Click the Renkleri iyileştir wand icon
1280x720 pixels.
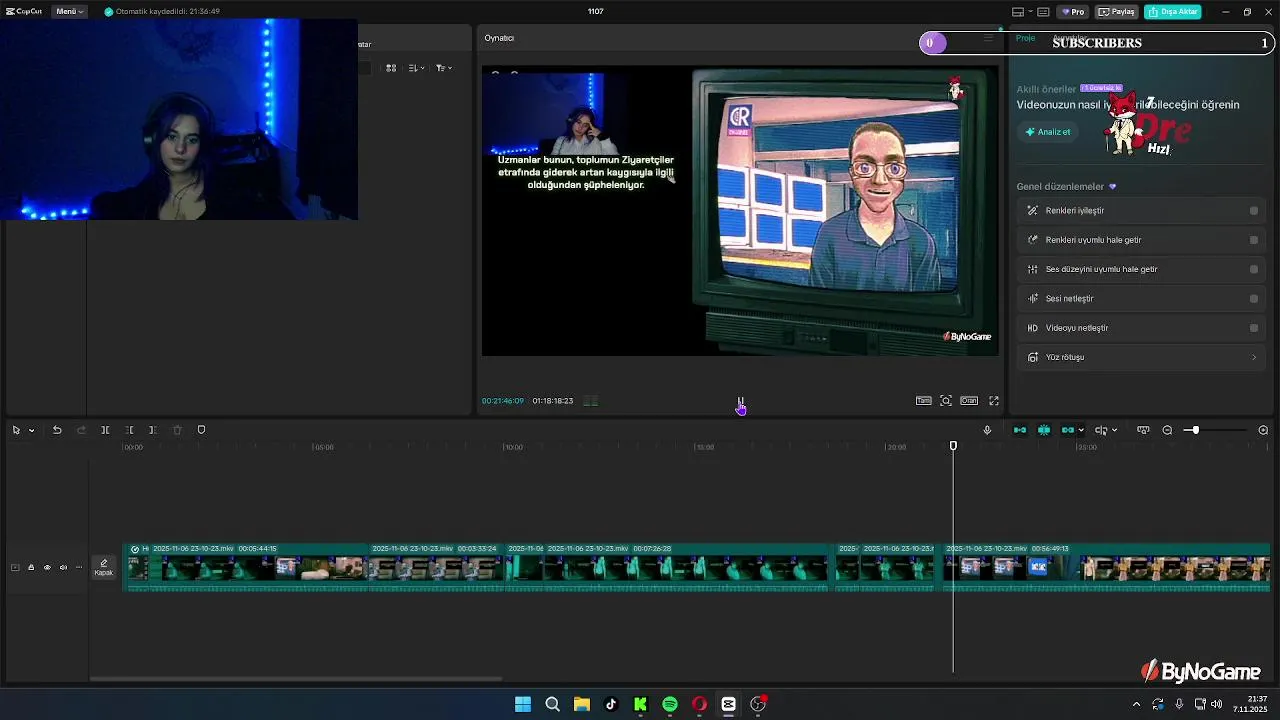(x=1033, y=211)
